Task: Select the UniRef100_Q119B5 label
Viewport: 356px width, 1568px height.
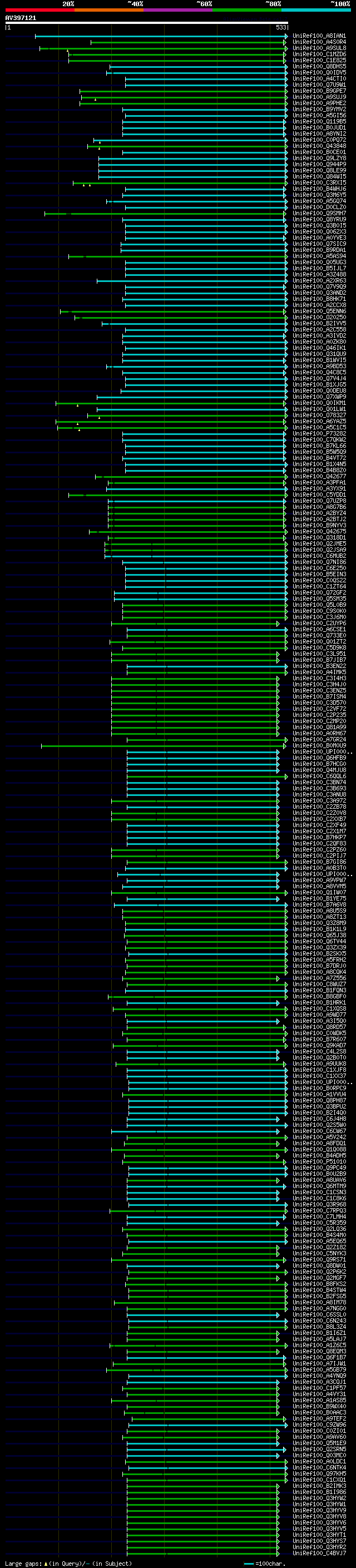Action: (319, 122)
